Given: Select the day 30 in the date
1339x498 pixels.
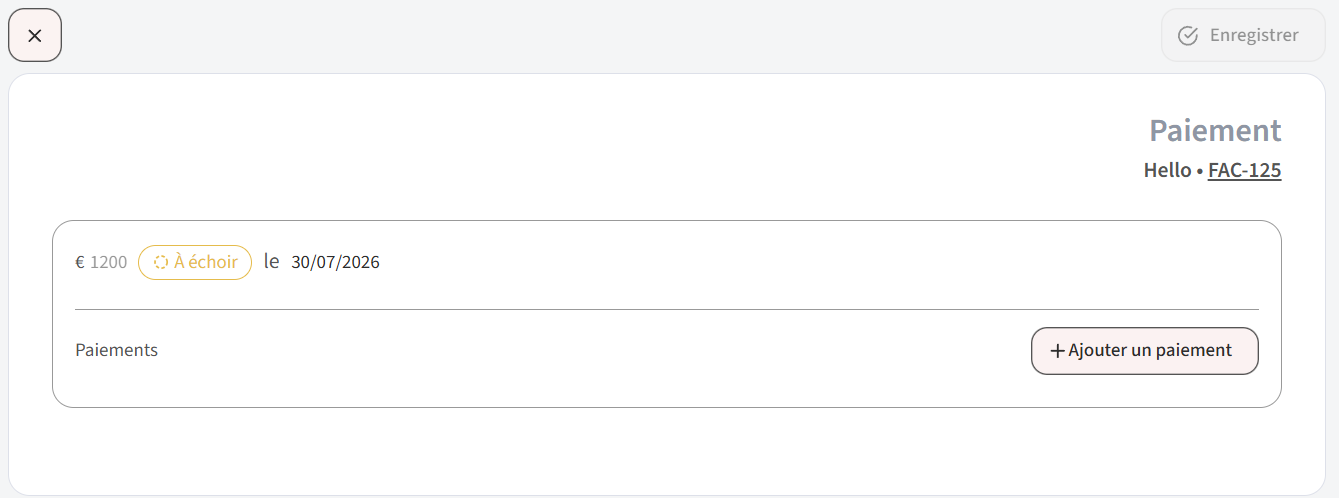Looking at the screenshot, I should [300, 262].
